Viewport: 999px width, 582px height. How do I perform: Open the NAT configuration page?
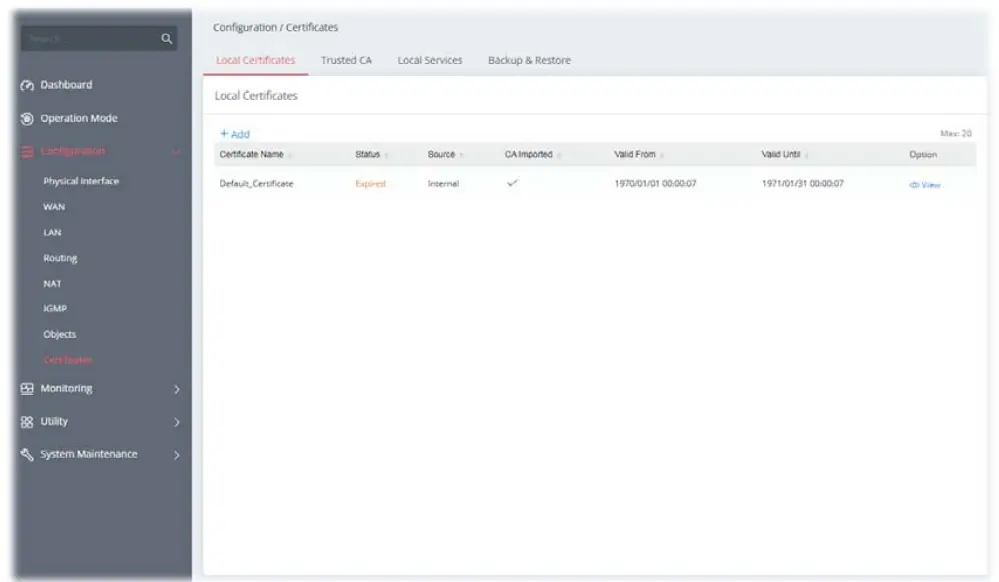click(53, 282)
